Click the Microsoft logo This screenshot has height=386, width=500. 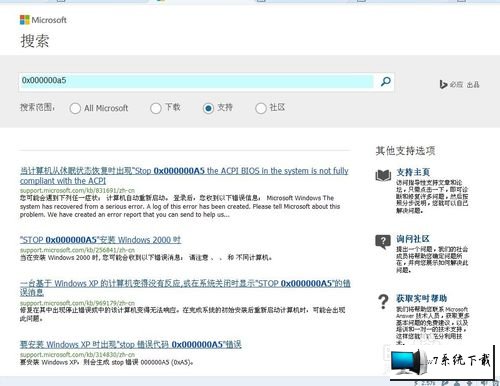[x=43, y=20]
